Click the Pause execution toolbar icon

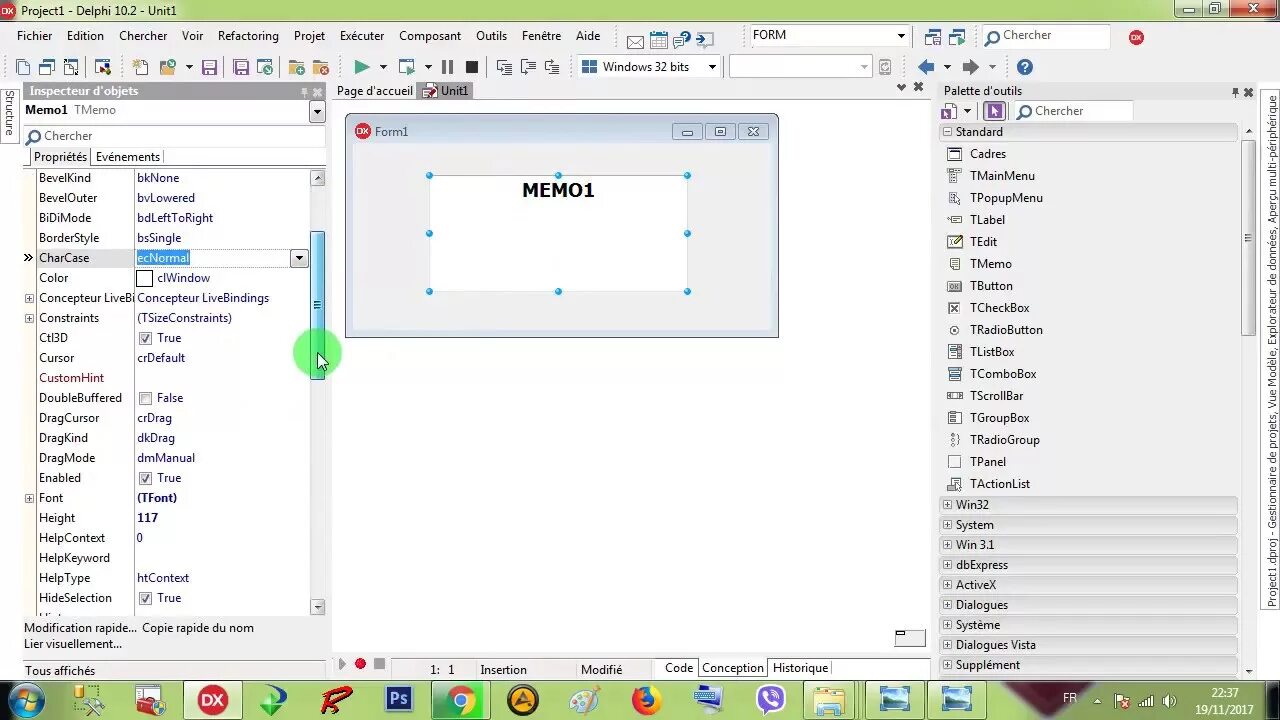pyautogui.click(x=447, y=67)
